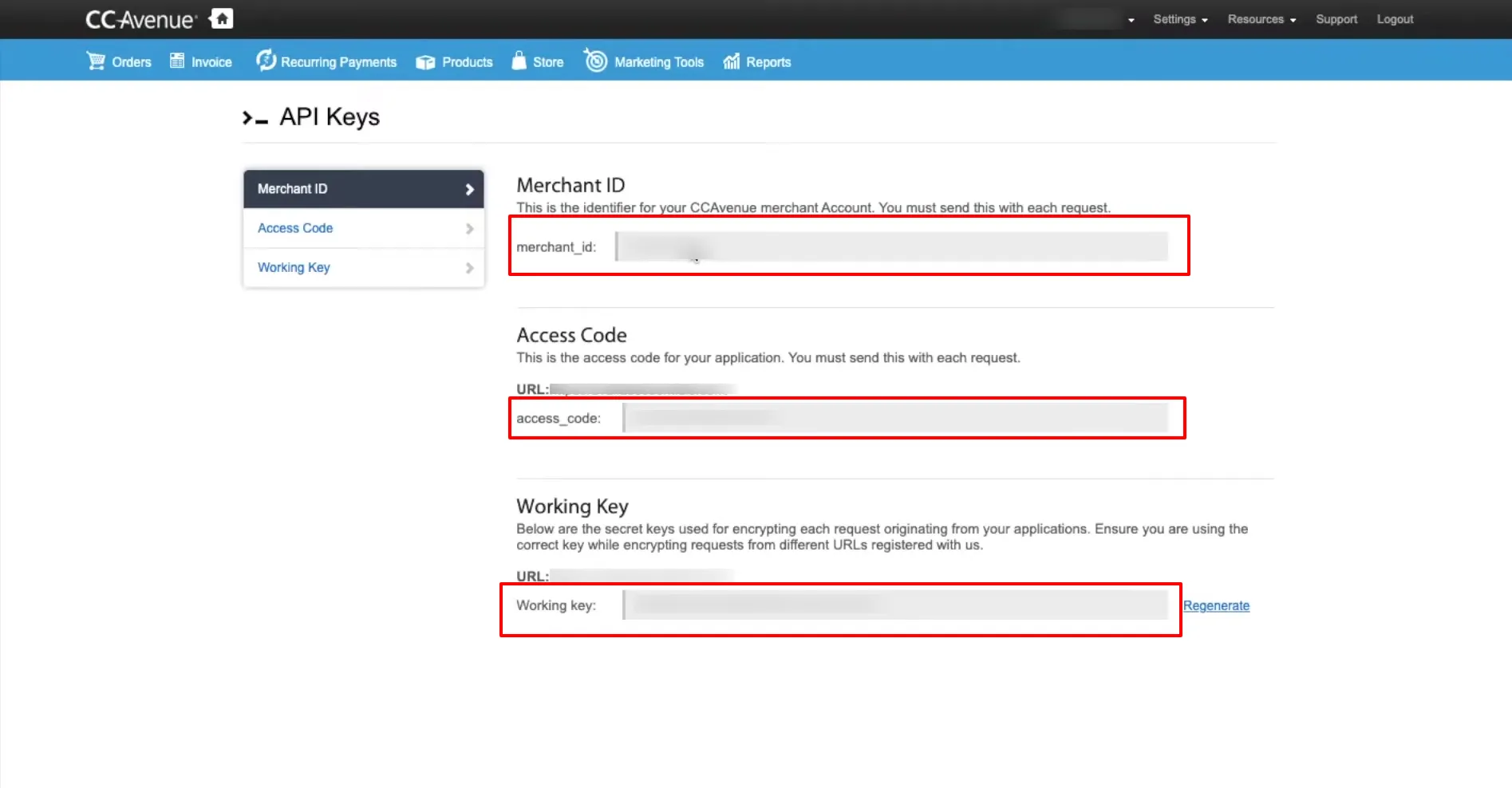Expand the blurred account name dropdown arrow

click(x=1131, y=20)
